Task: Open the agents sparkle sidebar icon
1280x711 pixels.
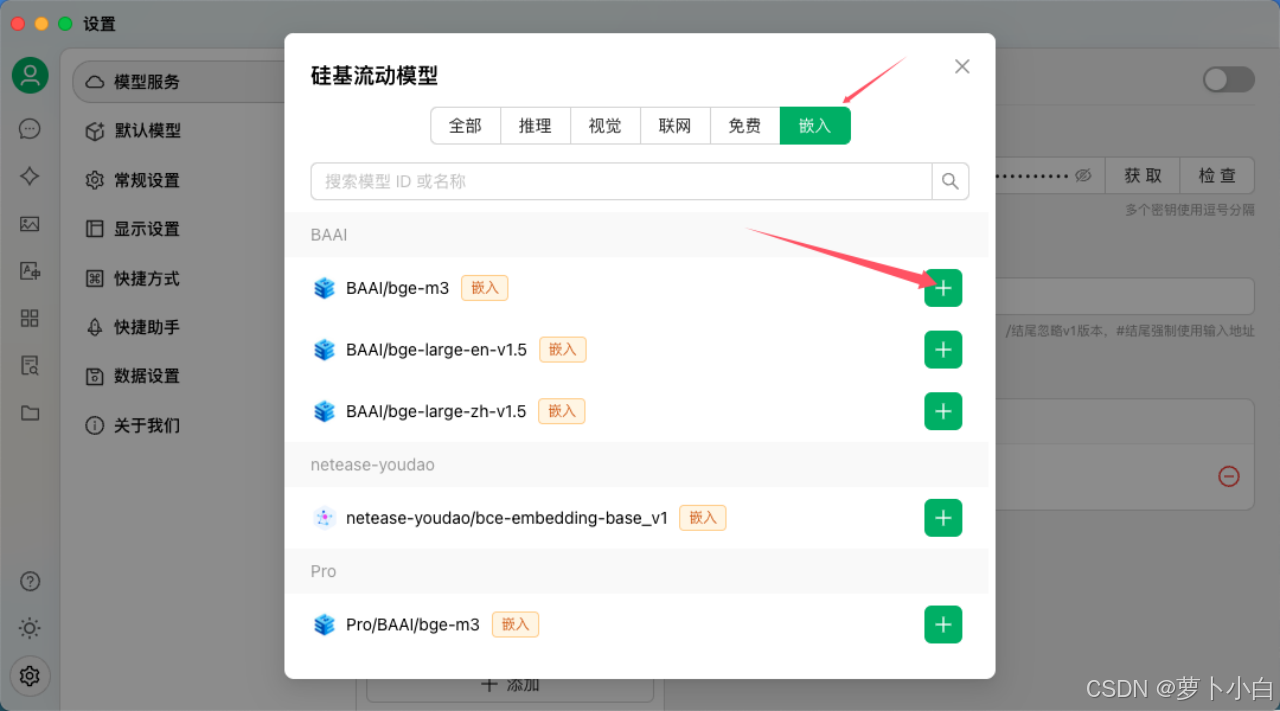Action: click(30, 176)
